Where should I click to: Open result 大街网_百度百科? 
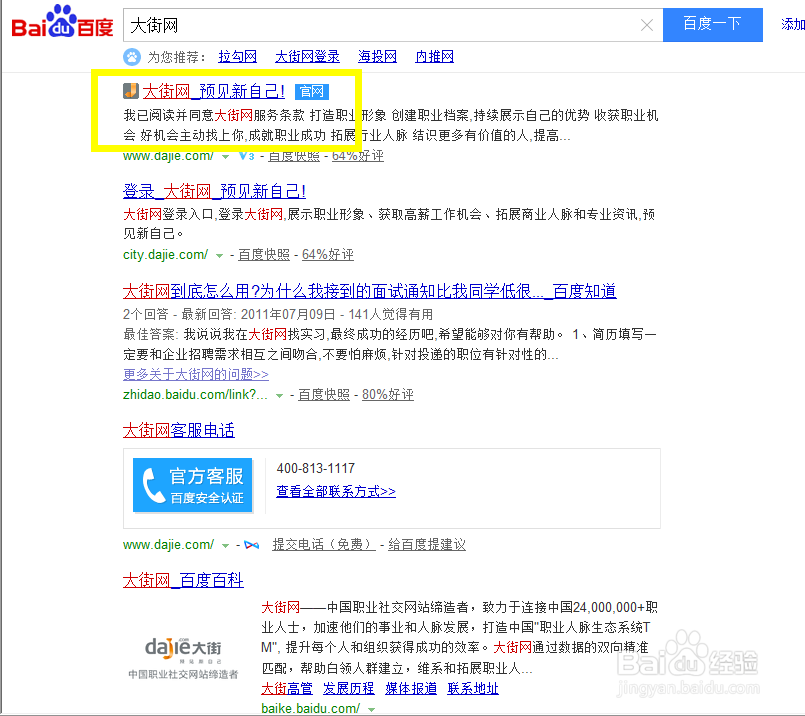tap(183, 580)
